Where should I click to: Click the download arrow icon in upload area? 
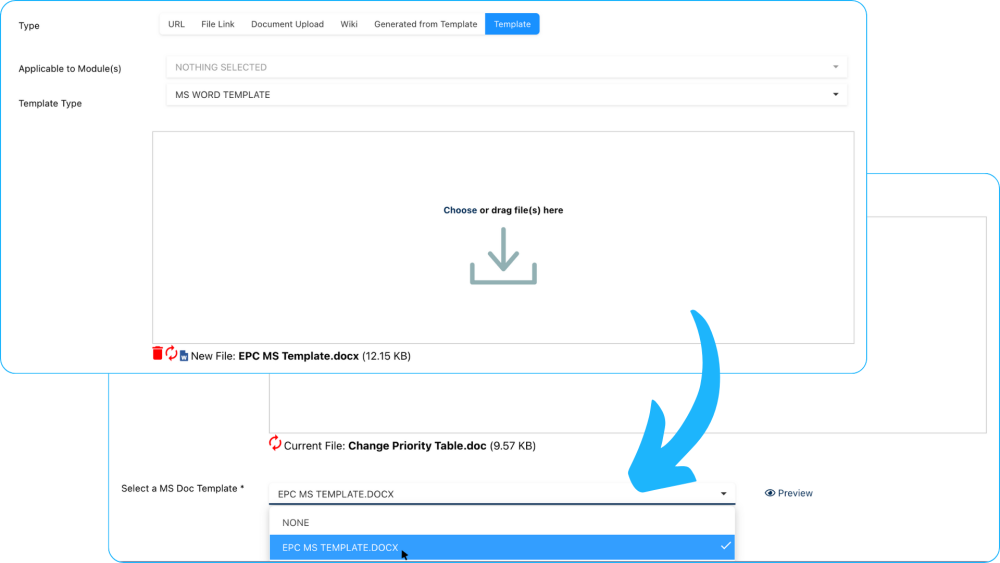point(503,256)
